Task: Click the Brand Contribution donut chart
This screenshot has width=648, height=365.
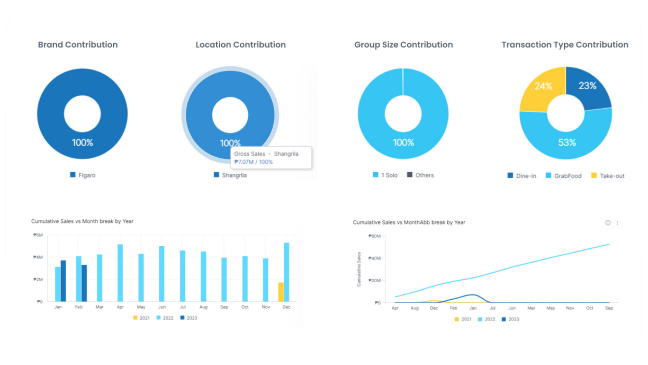Action: (82, 114)
